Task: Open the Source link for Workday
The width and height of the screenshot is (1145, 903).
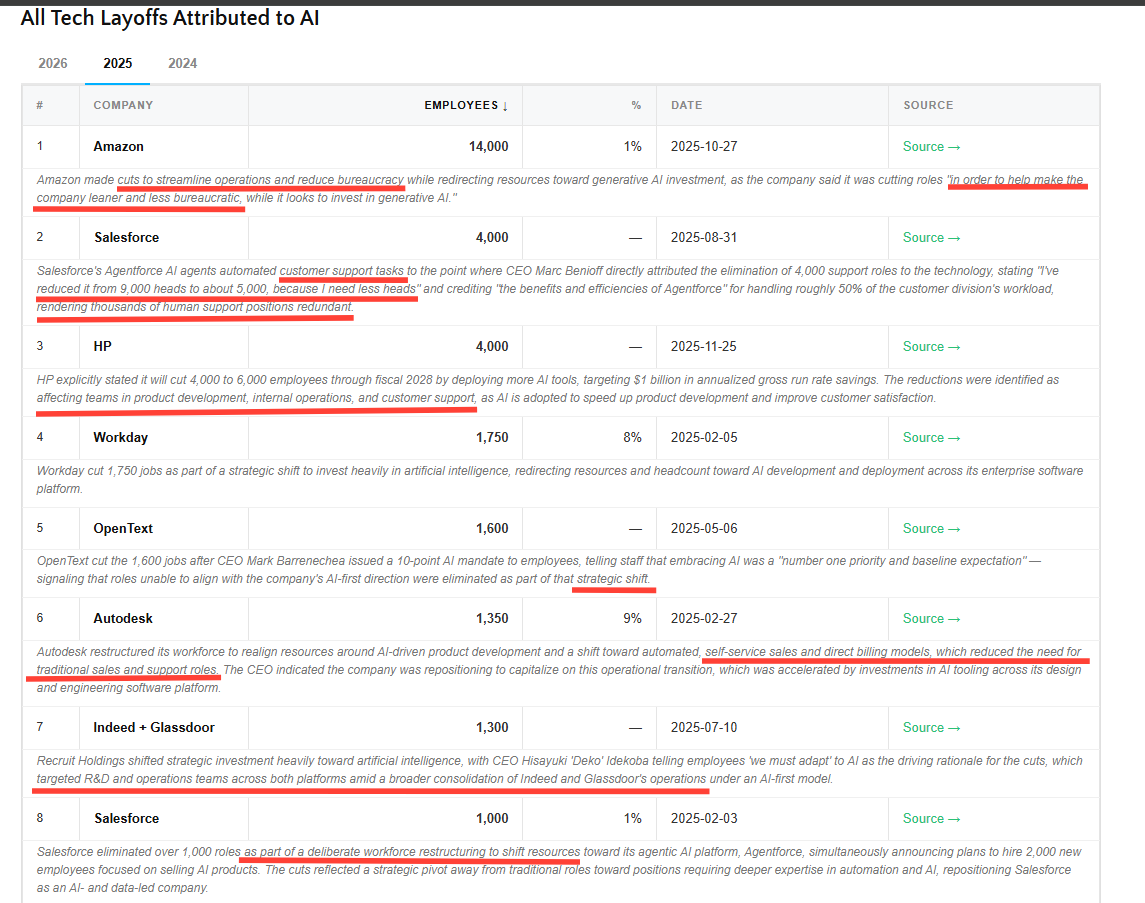Action: [x=931, y=438]
